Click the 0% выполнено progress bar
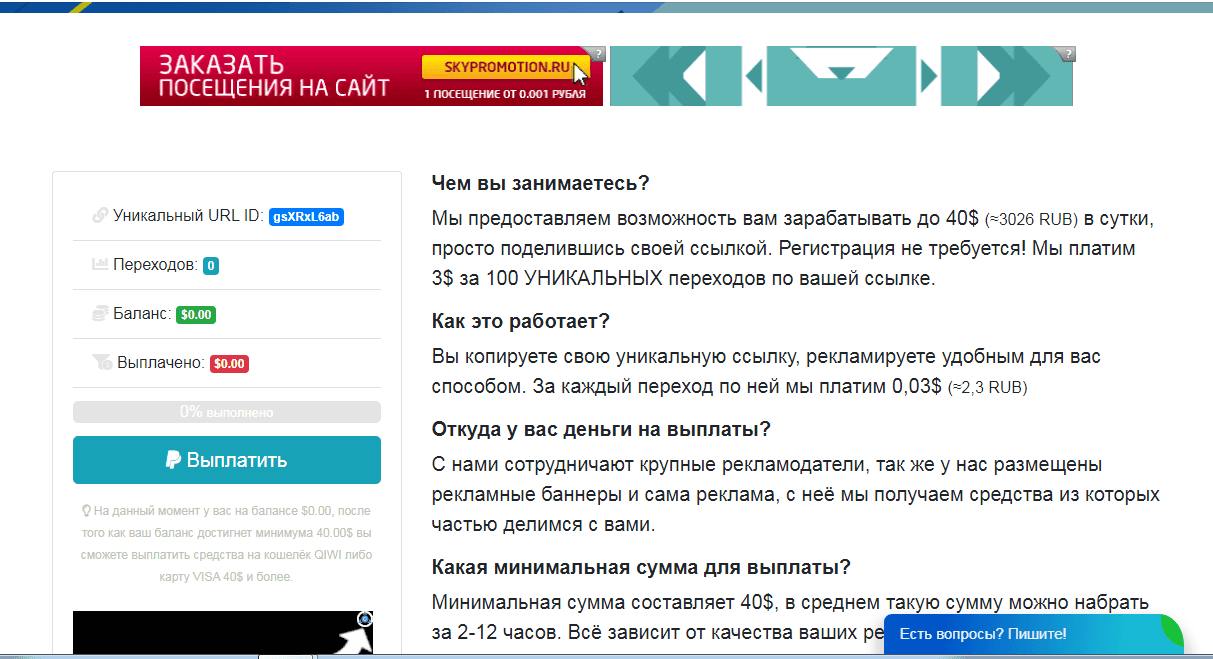This screenshot has width=1213, height=659. [x=227, y=412]
